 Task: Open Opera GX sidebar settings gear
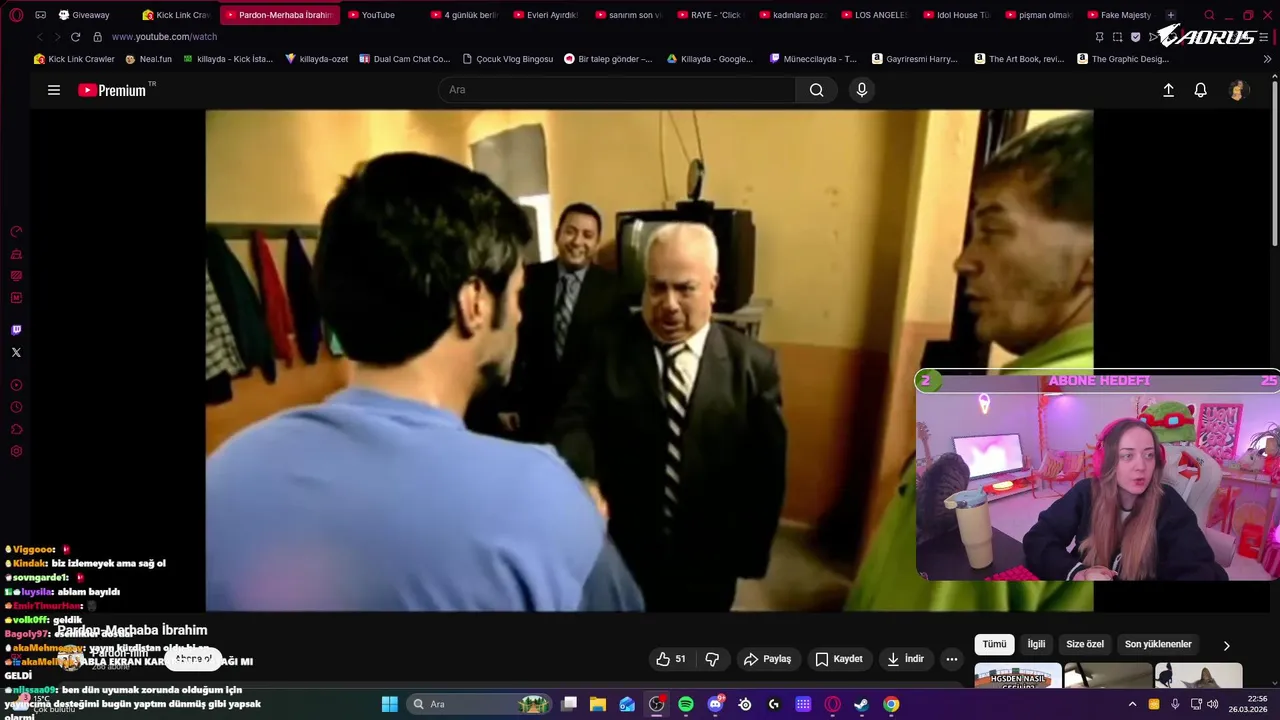point(16,452)
